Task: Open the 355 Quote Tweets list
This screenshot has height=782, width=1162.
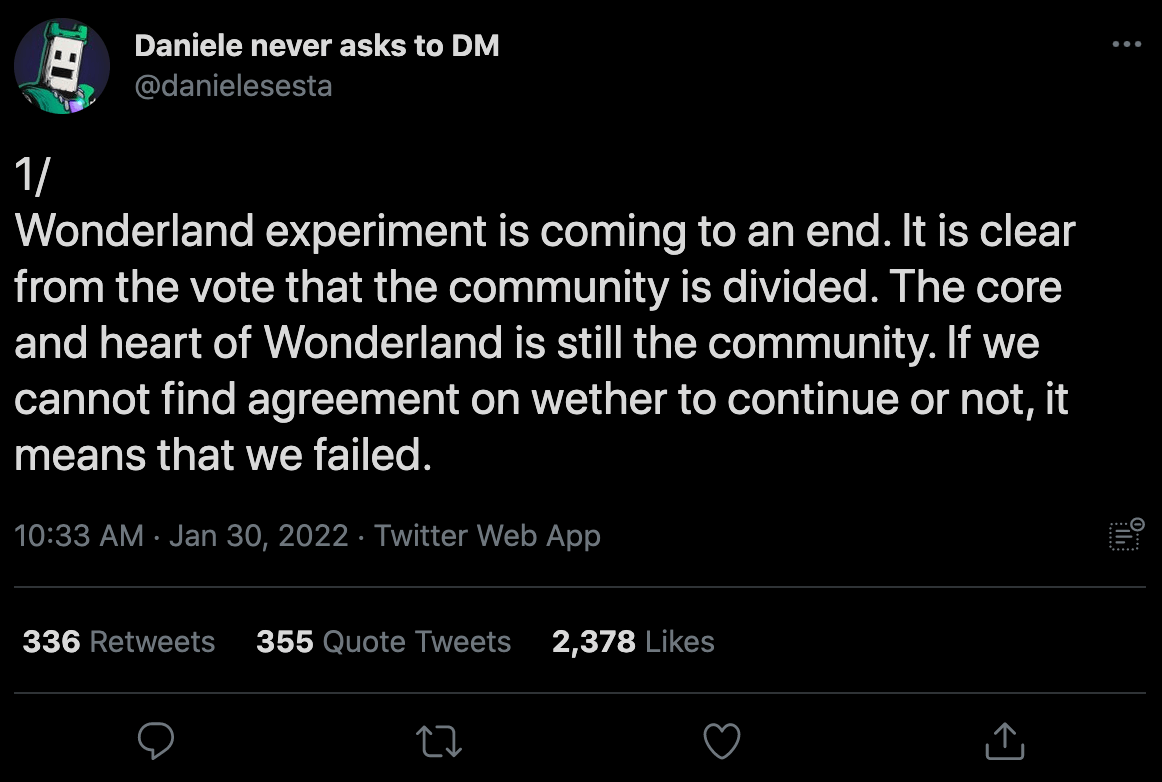Action: coord(383,641)
